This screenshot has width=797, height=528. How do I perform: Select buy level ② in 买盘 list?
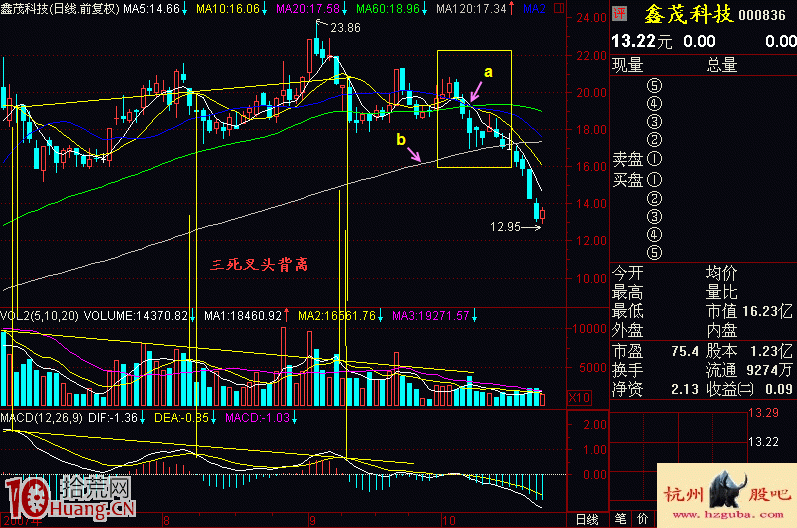tap(654, 198)
